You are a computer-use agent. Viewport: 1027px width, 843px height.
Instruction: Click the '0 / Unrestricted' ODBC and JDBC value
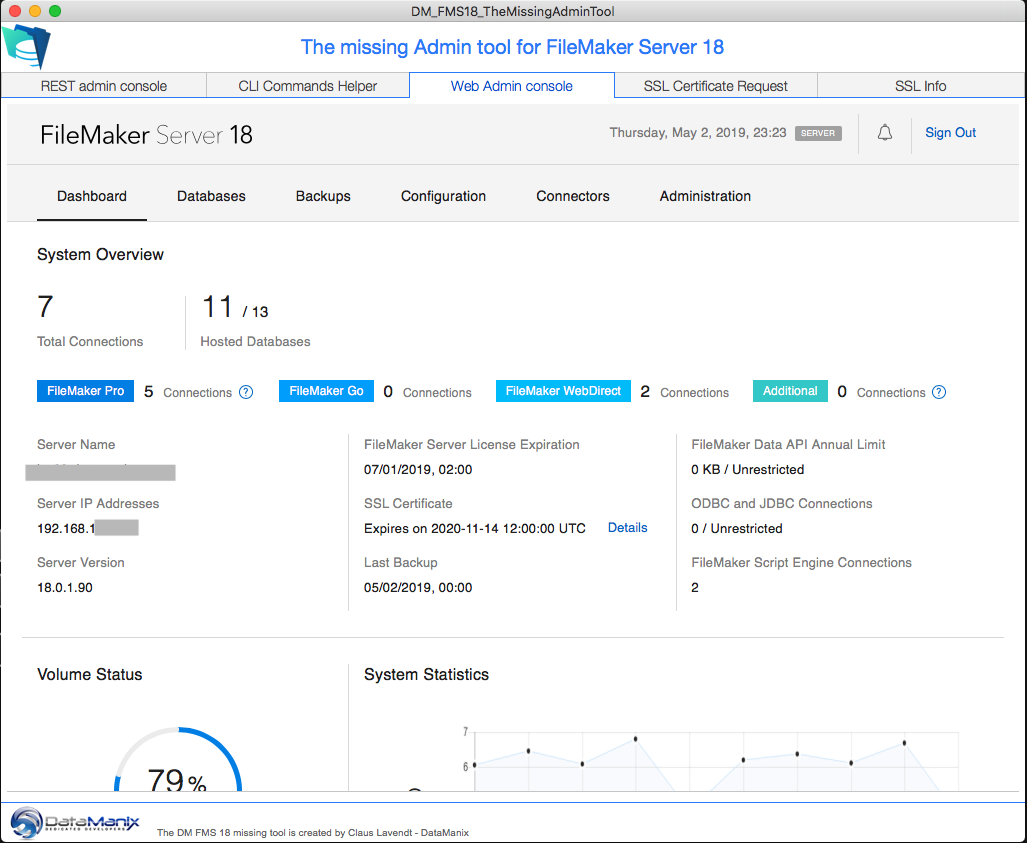click(x=737, y=529)
